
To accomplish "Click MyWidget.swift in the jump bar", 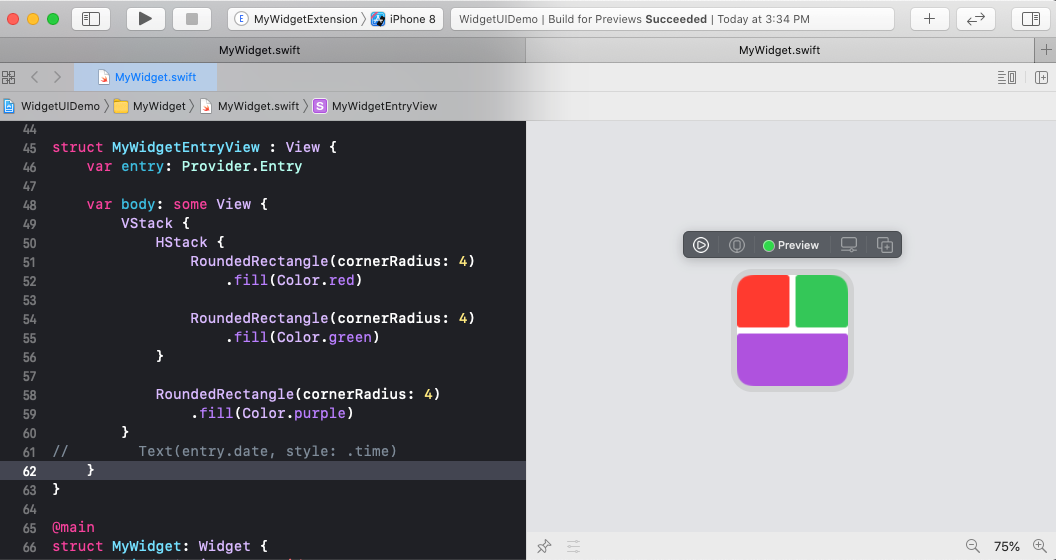I will tap(249, 106).
